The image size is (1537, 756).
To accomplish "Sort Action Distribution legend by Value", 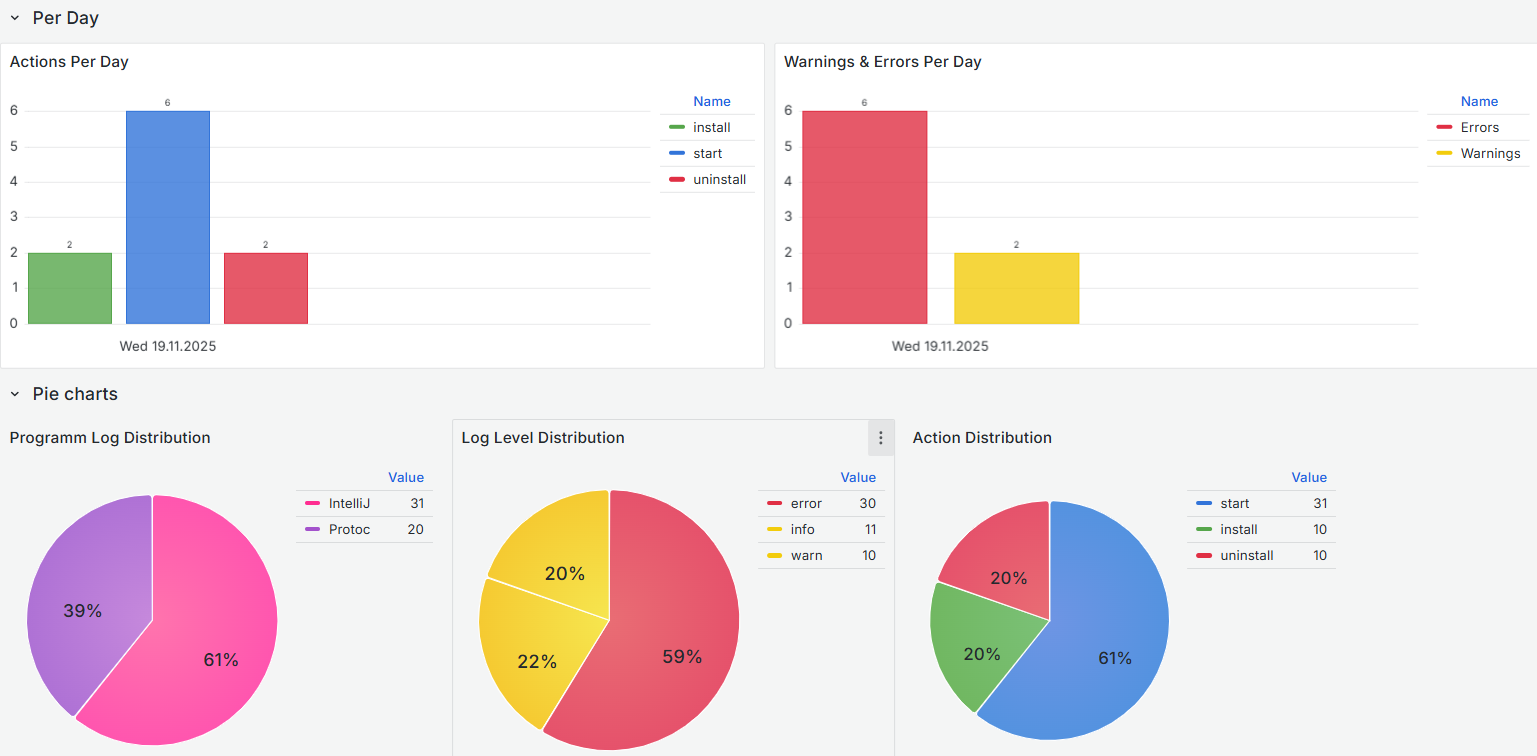I will [1309, 477].
